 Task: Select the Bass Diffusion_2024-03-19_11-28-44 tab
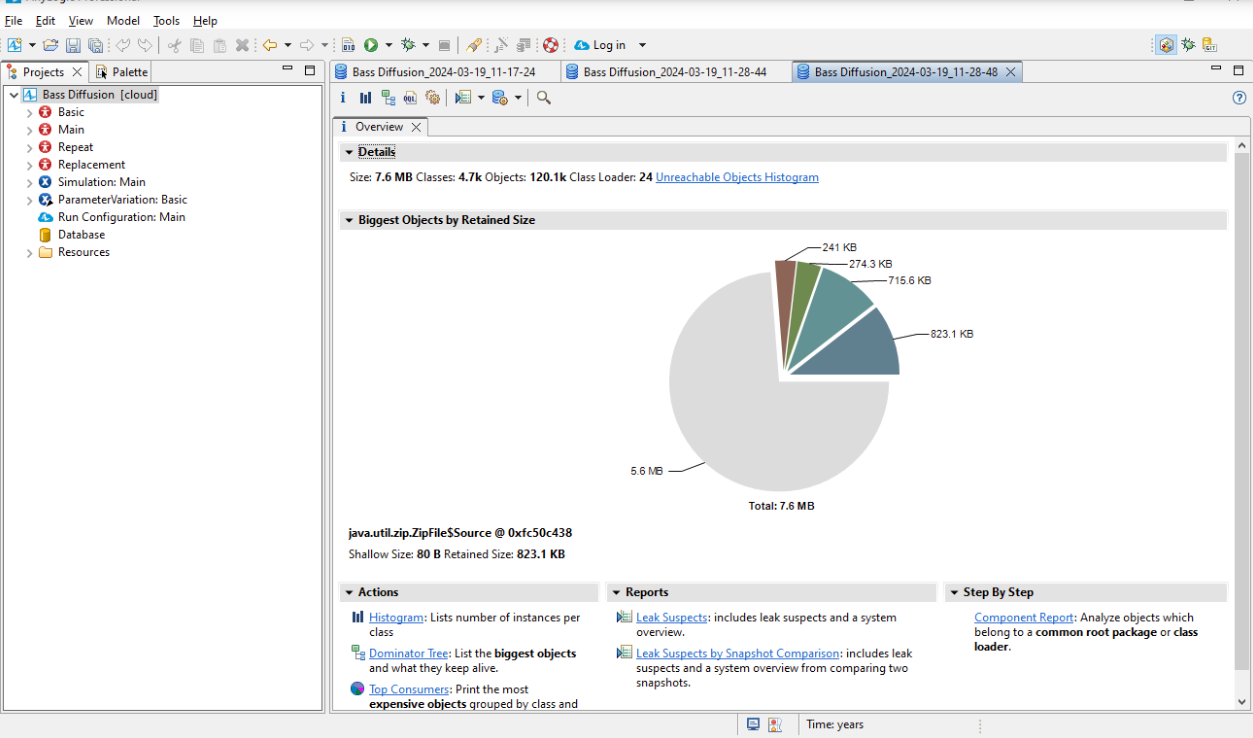[675, 72]
